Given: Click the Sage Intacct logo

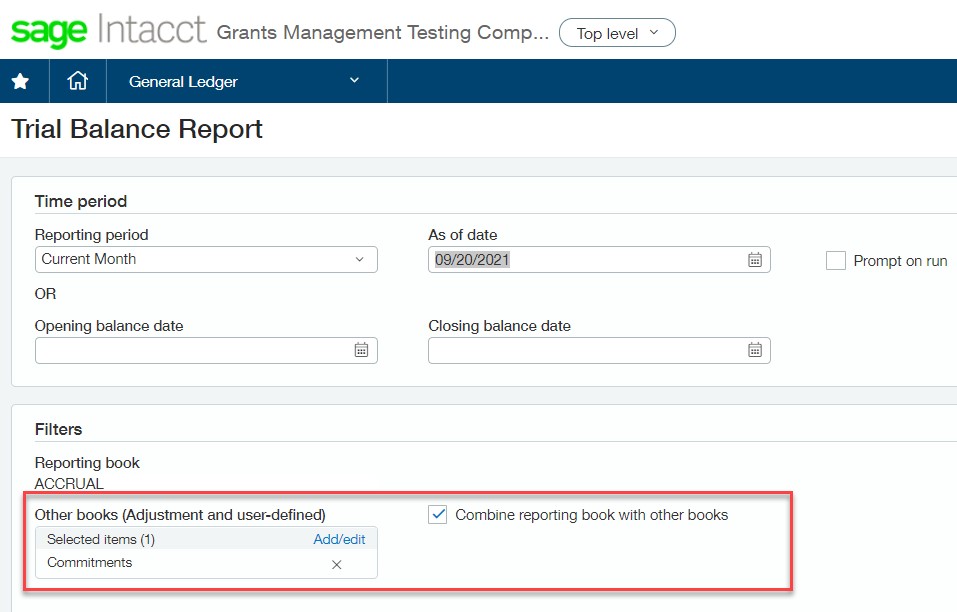Looking at the screenshot, I should point(108,31).
